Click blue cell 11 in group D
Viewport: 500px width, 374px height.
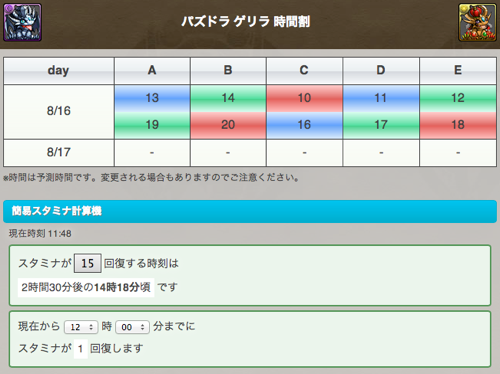pyautogui.click(x=381, y=98)
